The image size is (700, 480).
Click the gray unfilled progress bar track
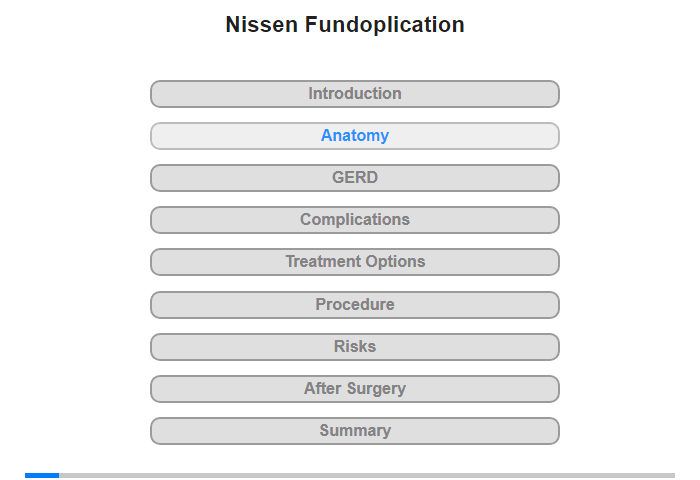(x=367, y=476)
